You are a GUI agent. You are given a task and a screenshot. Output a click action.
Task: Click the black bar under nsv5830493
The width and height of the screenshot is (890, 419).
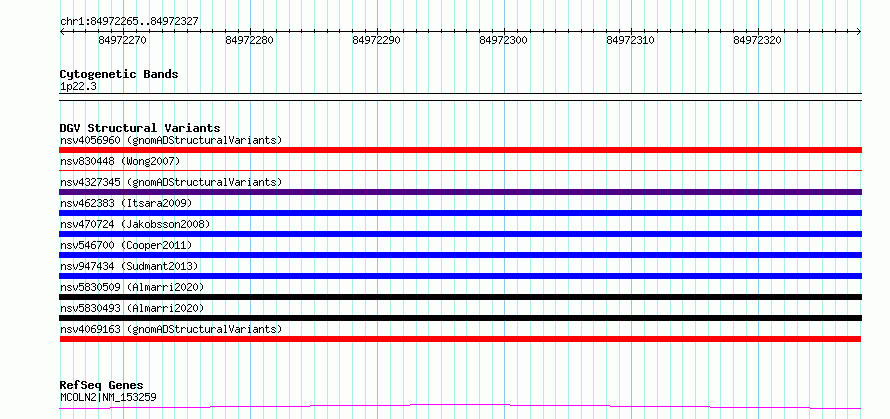click(460, 318)
